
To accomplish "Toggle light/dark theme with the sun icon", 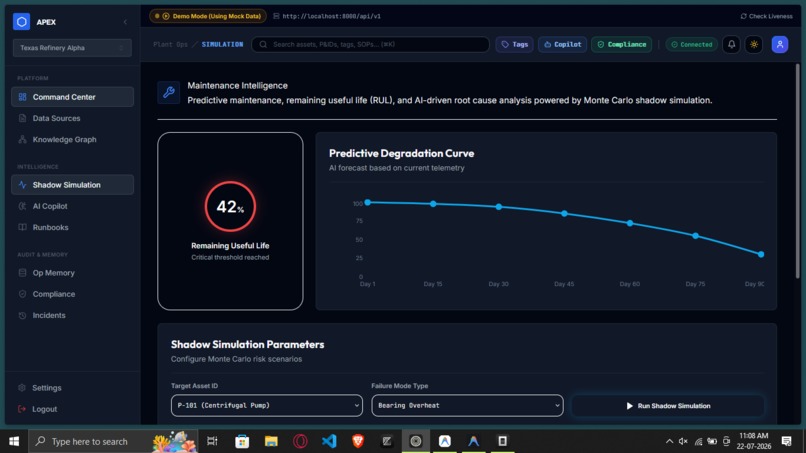I will click(754, 44).
